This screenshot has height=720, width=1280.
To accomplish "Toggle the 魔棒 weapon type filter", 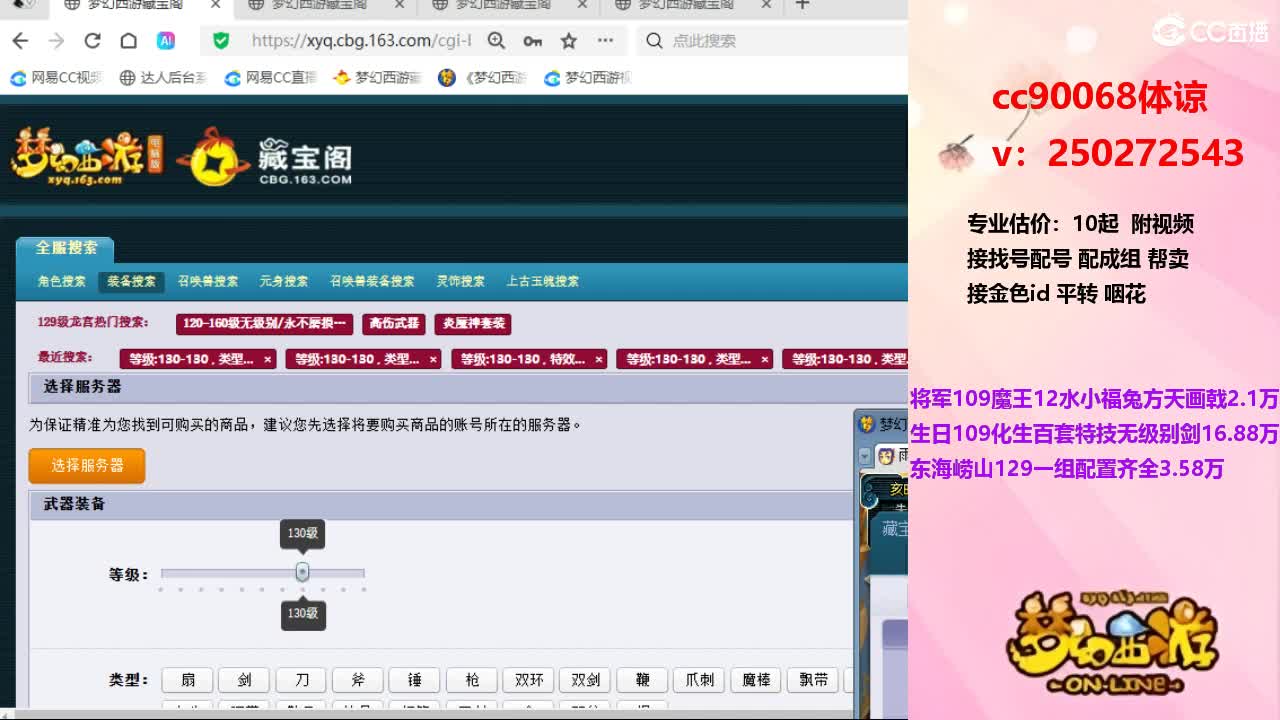I will tap(756, 680).
